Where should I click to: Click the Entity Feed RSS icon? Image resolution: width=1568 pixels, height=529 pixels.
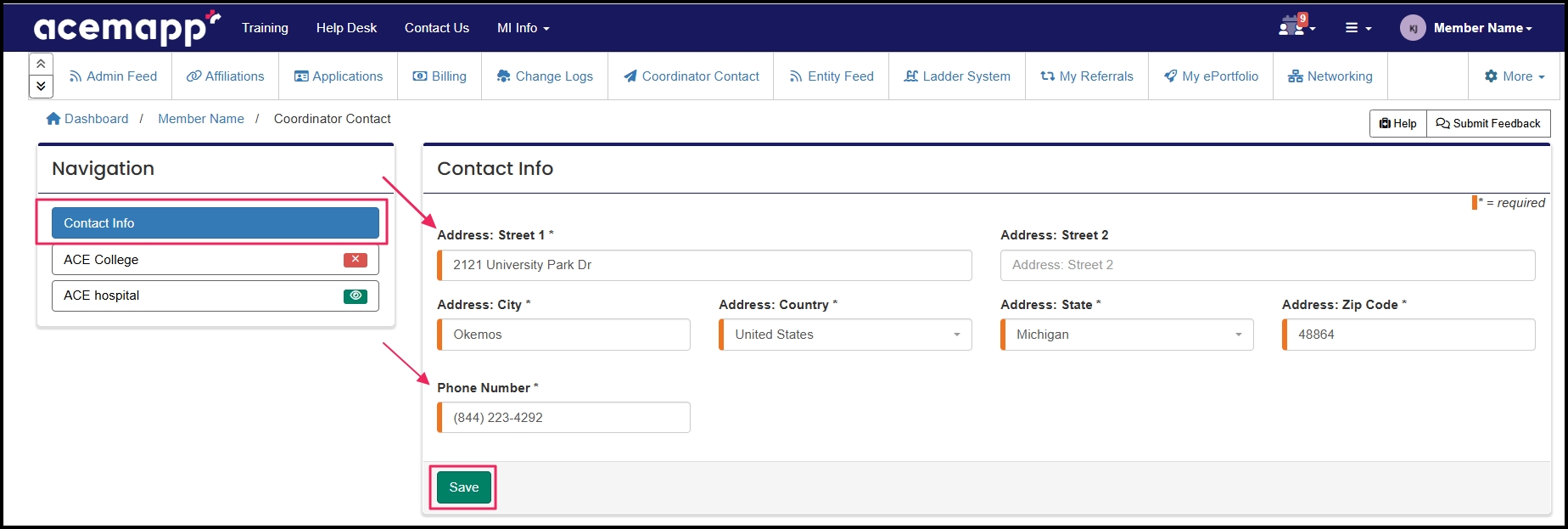click(796, 76)
